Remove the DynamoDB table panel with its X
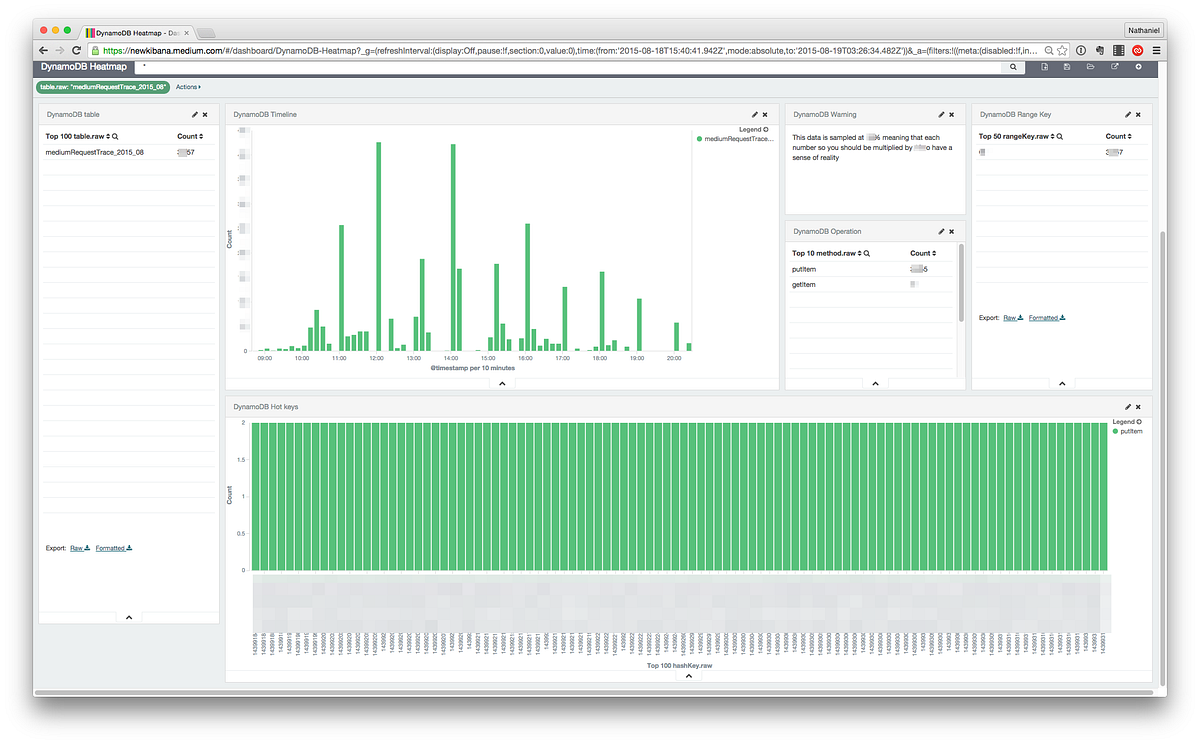Viewport: 1200px width, 744px height. 205,115
